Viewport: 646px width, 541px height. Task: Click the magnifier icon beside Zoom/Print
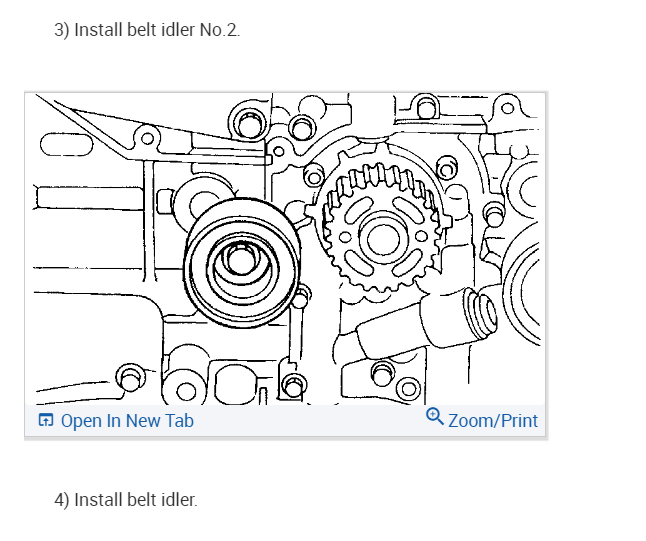435,417
